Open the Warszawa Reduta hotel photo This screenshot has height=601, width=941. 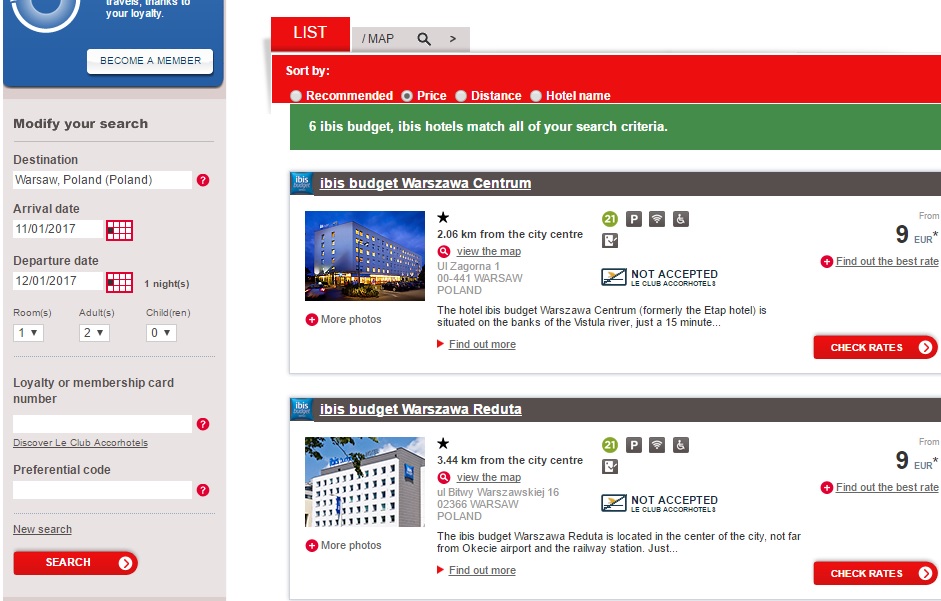pyautogui.click(x=365, y=482)
